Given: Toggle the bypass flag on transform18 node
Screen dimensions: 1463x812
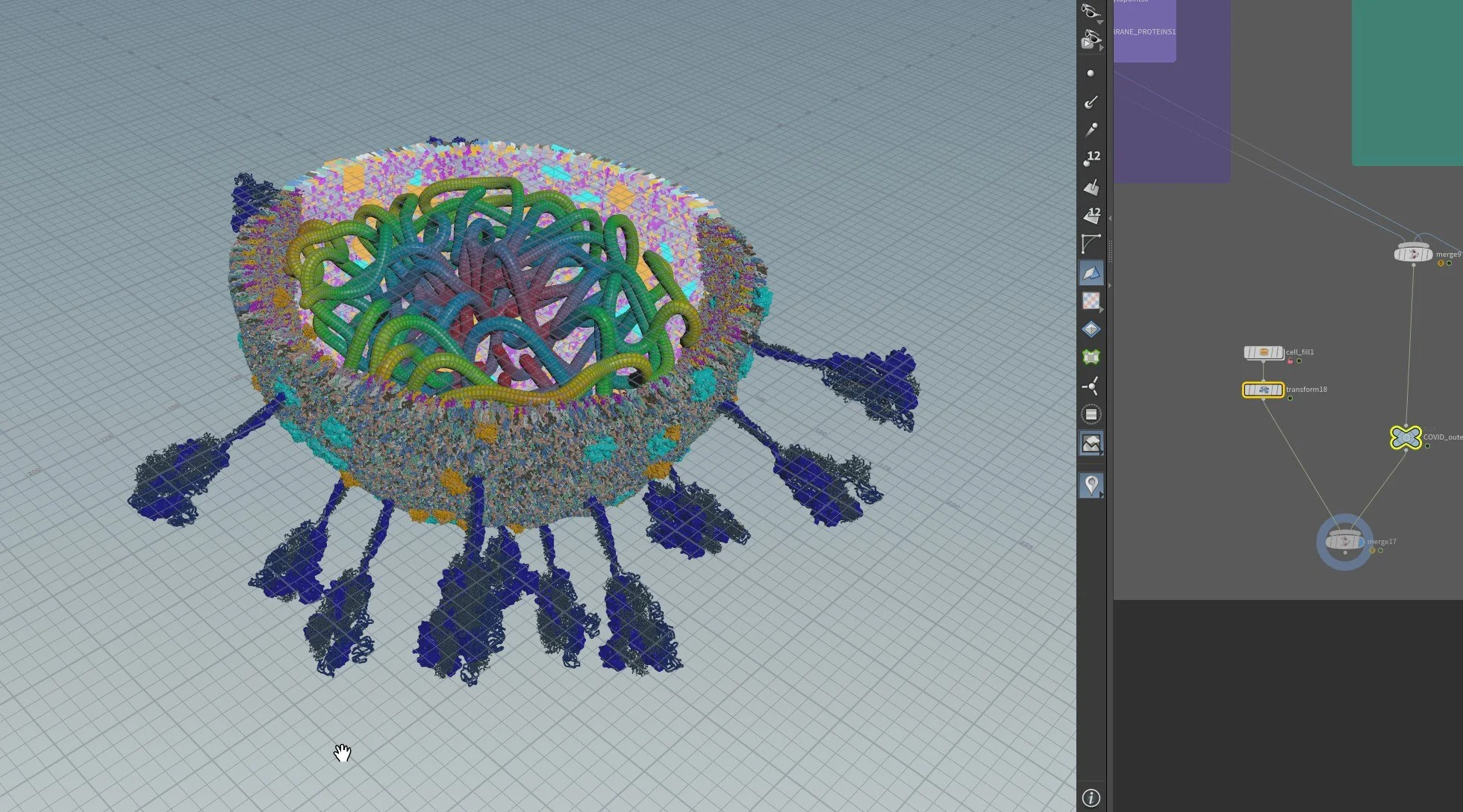Looking at the screenshot, I should tap(1247, 390).
